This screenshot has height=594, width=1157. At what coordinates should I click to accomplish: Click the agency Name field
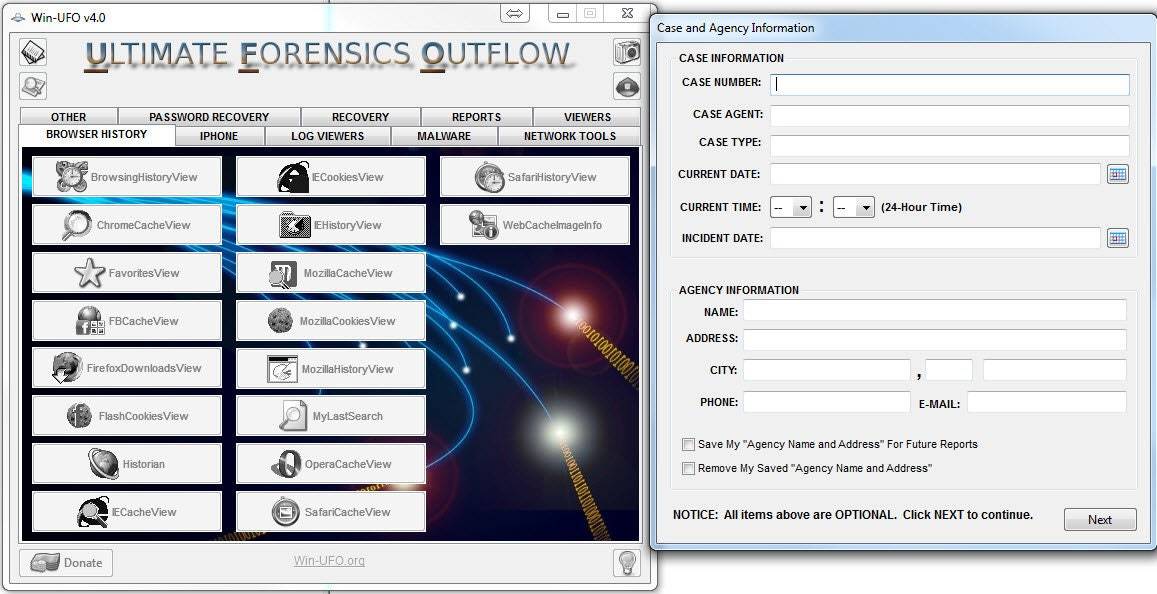935,310
